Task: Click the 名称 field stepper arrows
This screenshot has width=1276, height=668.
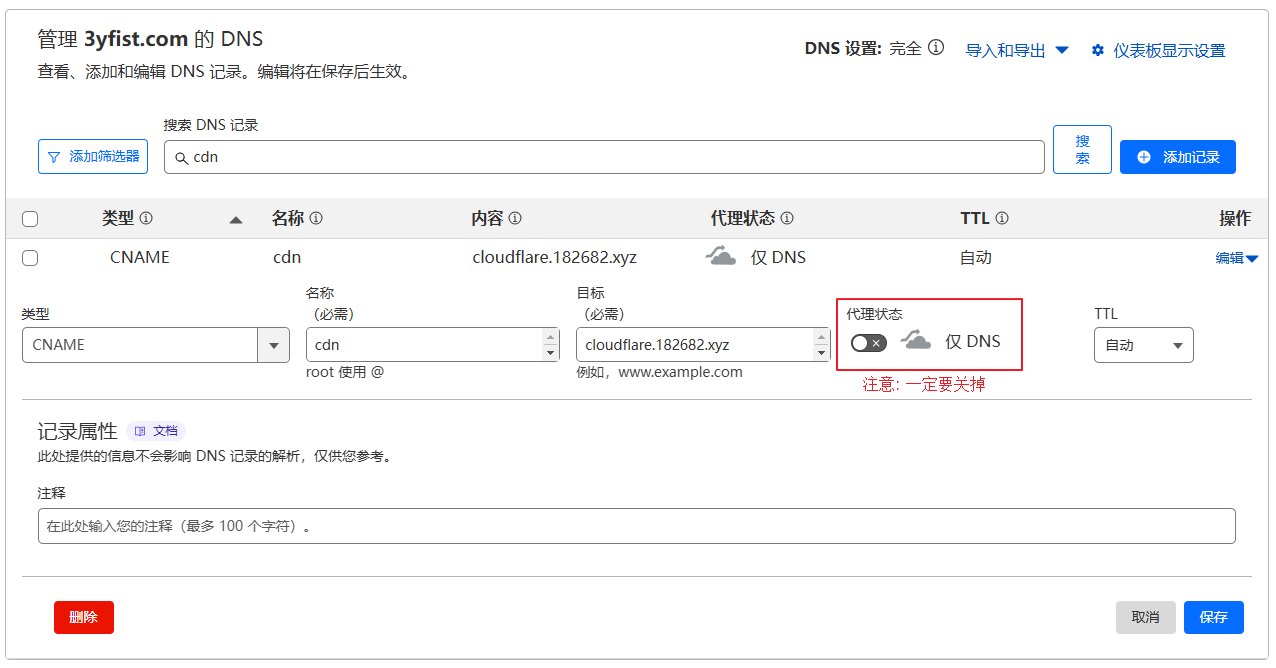Action: (551, 345)
